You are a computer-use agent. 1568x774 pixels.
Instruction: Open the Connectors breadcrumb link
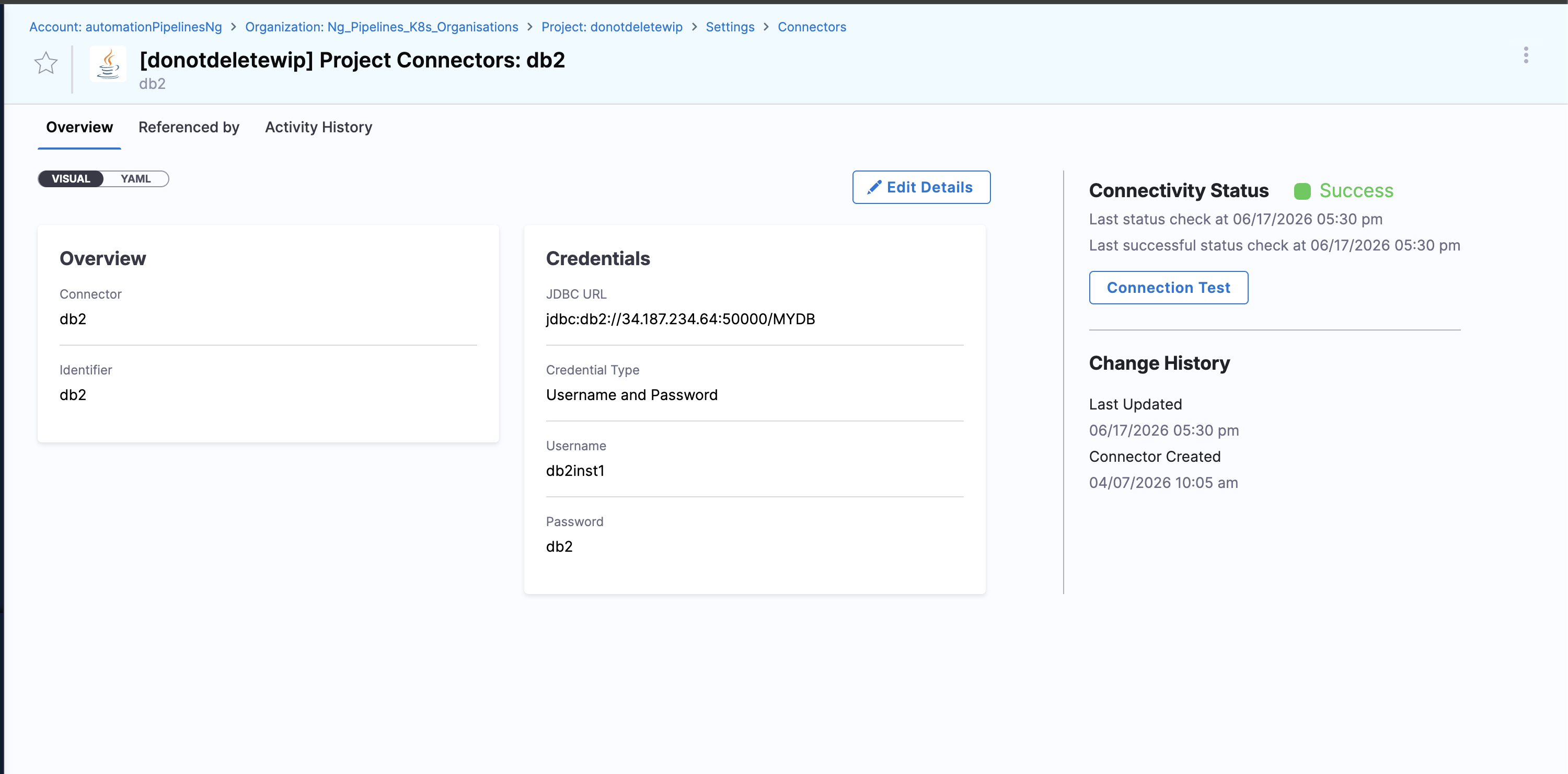[811, 27]
